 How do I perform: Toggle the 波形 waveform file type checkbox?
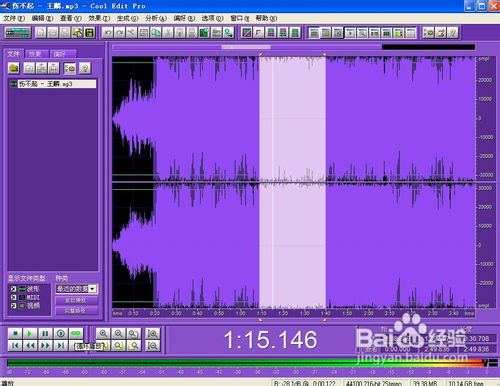click(x=13, y=289)
